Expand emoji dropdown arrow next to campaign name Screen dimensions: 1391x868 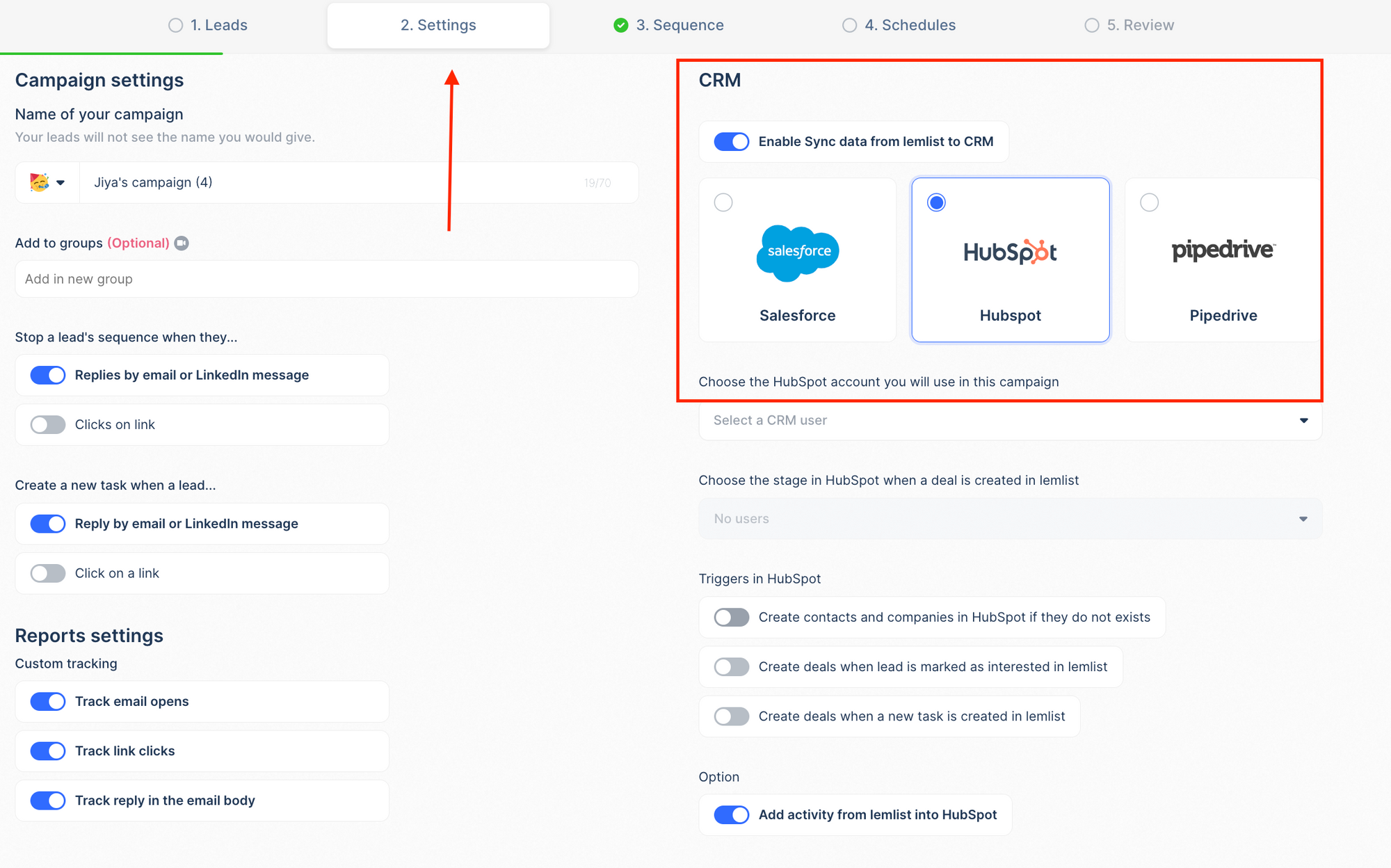click(61, 183)
